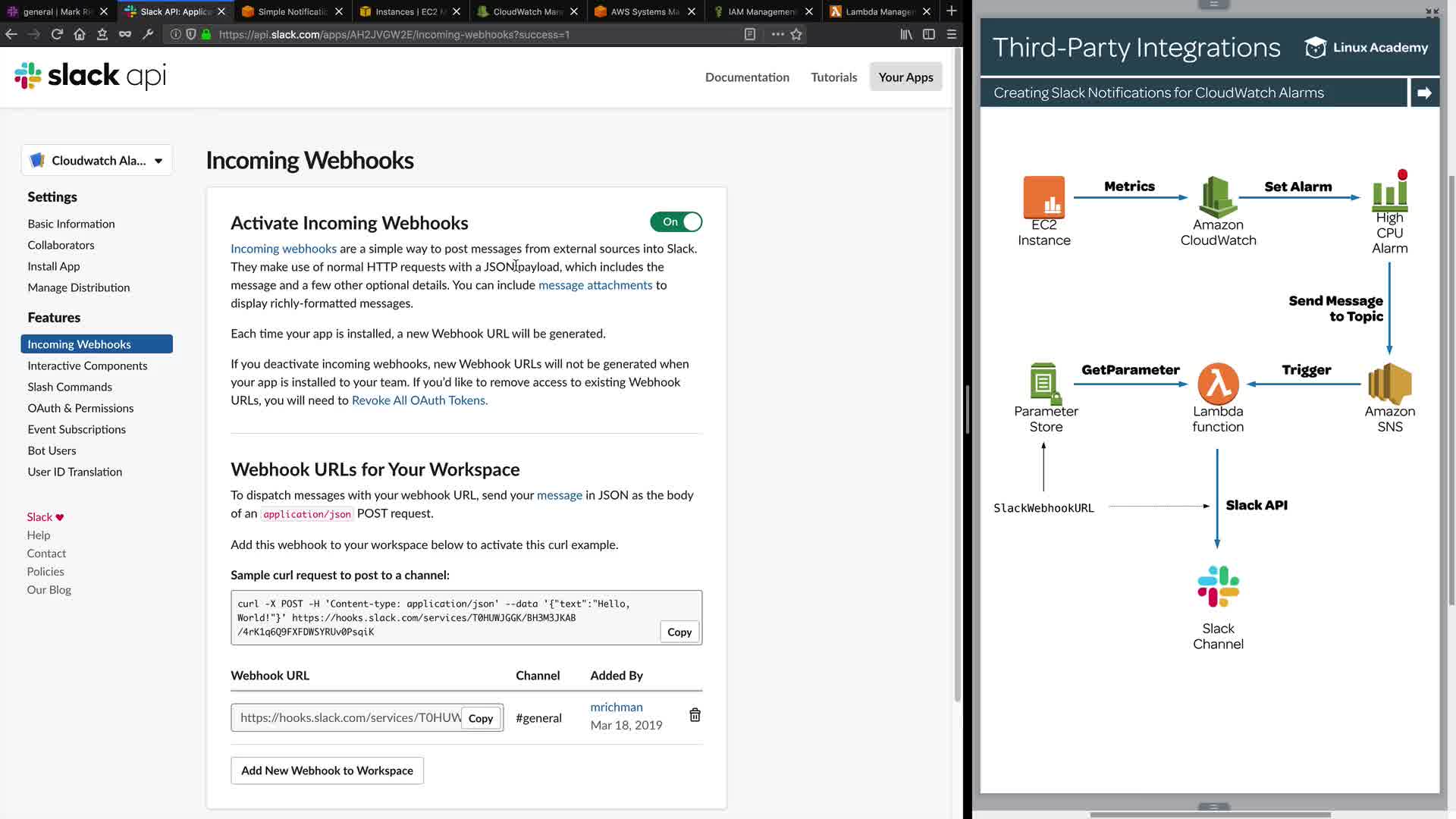The height and width of the screenshot is (819, 1456).
Task: Click the slack api logo
Action: pyautogui.click(x=90, y=76)
